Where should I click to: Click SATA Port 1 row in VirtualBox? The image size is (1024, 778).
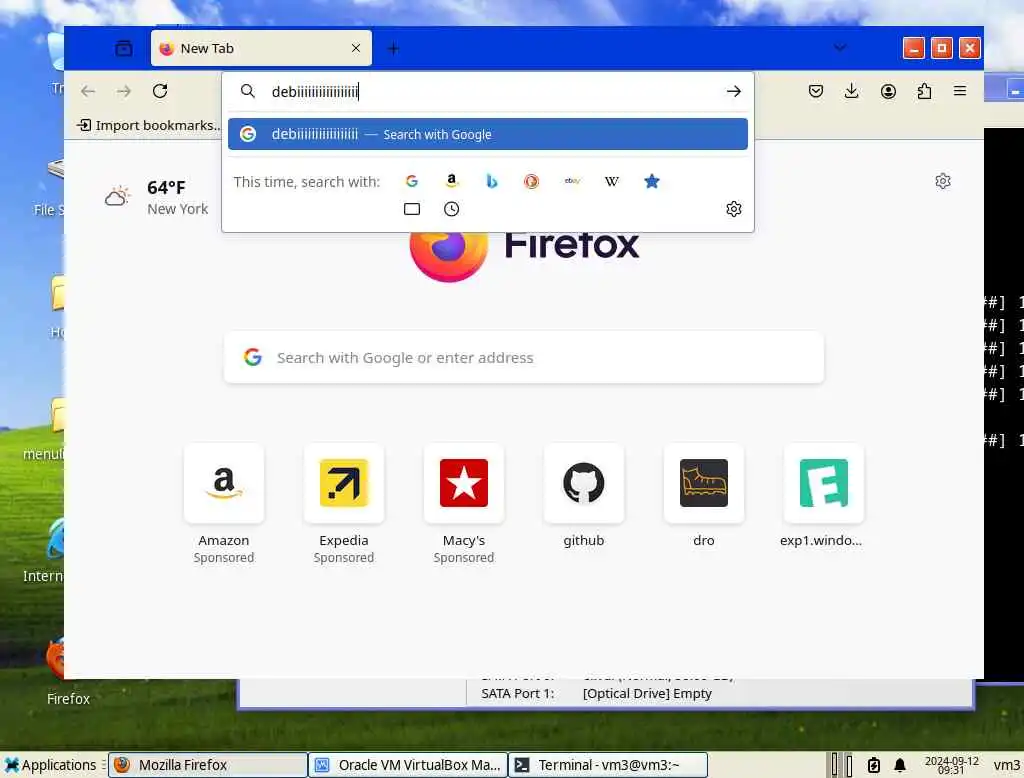[596, 694]
